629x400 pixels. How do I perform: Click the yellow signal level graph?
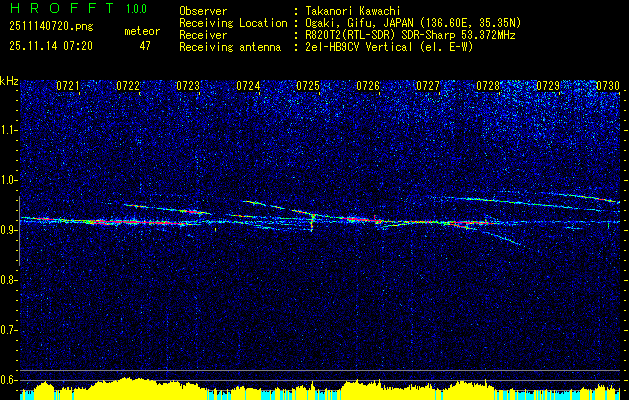tap(315, 389)
